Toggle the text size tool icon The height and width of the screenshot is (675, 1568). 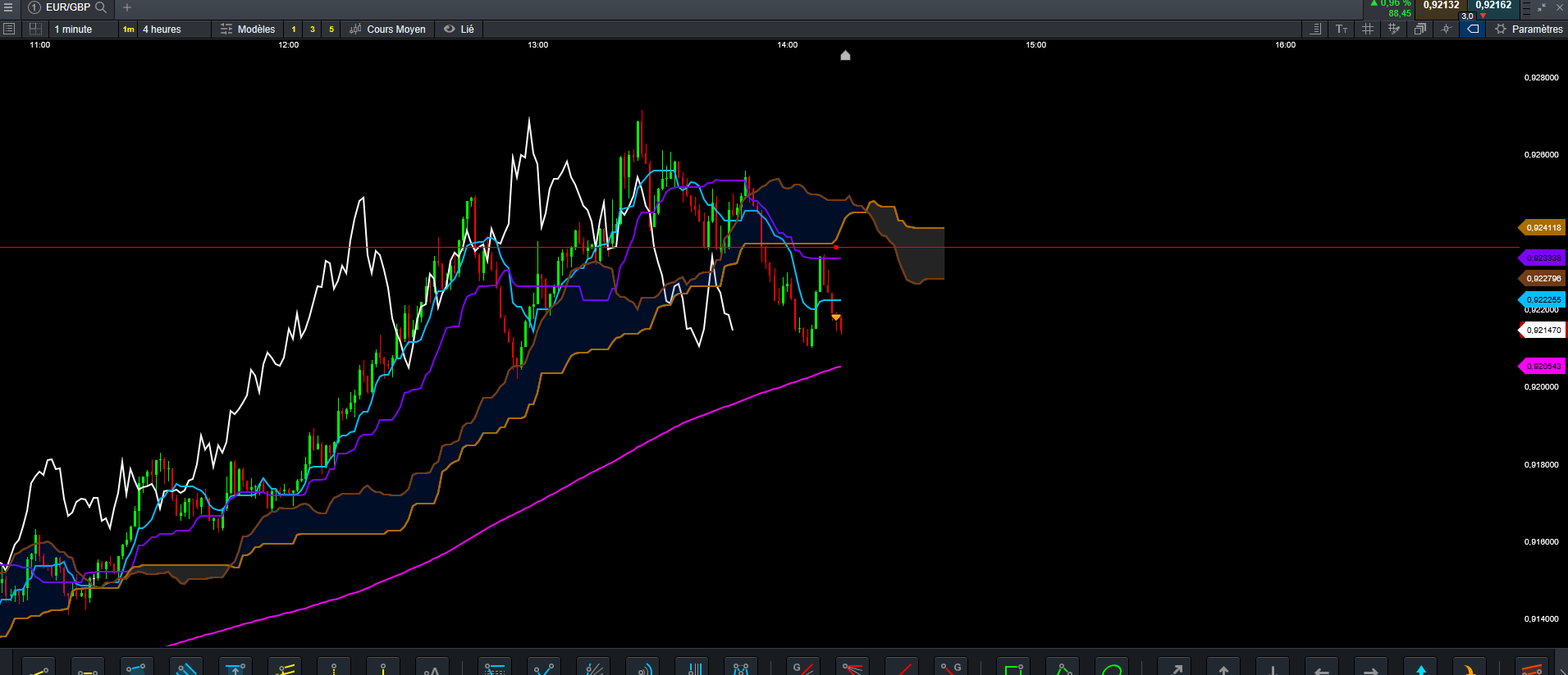pos(1342,29)
